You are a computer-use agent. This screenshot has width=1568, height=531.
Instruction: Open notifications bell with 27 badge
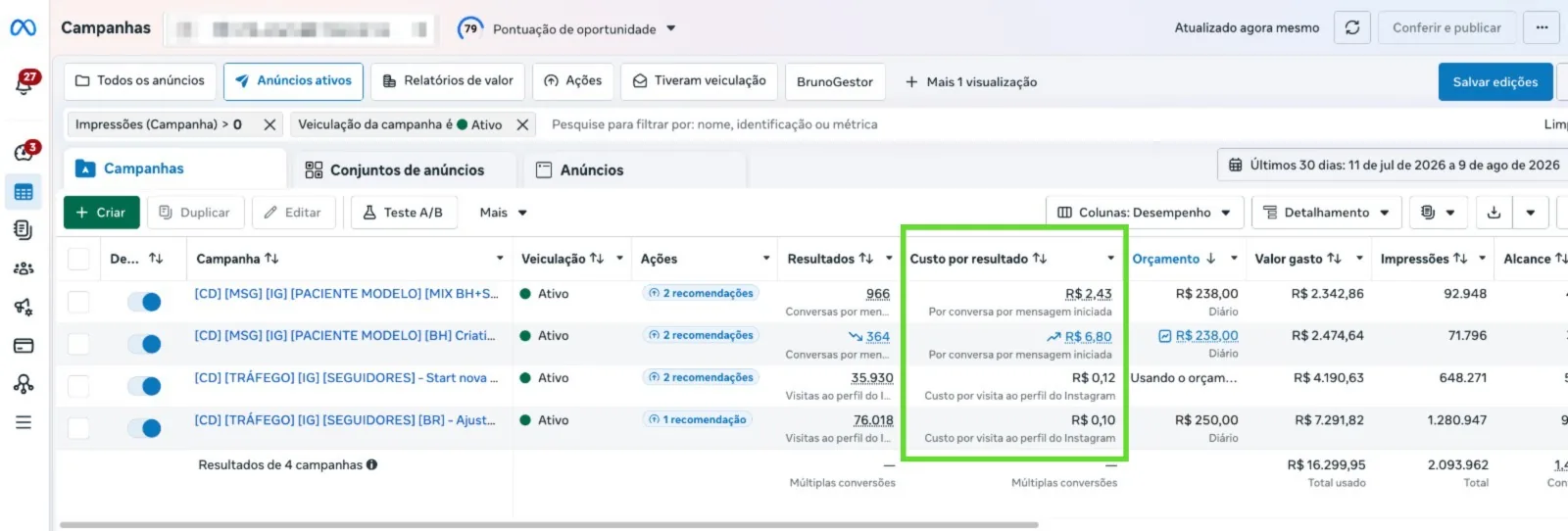24,84
